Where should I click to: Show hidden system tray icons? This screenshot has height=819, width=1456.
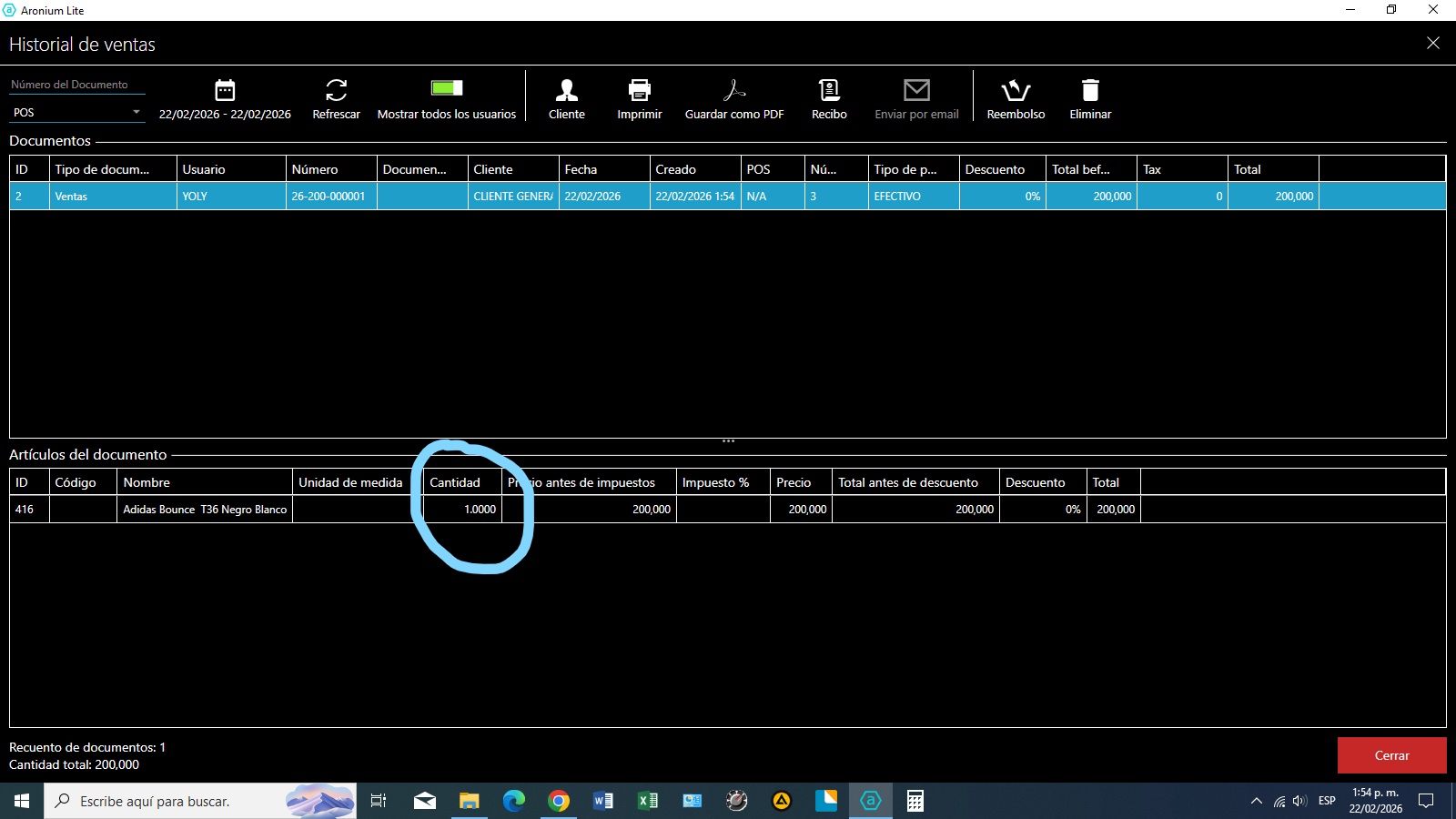click(1256, 801)
